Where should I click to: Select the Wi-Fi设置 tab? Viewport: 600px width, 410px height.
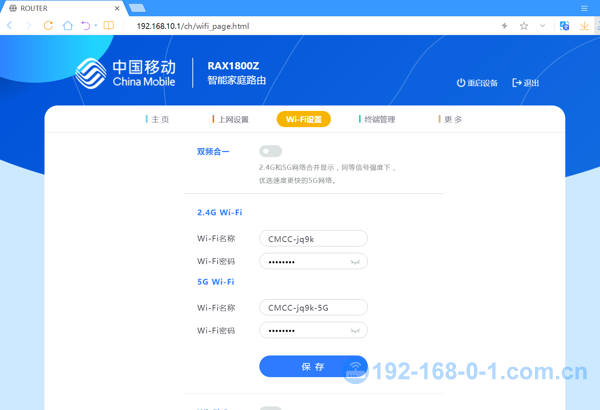pyautogui.click(x=303, y=119)
